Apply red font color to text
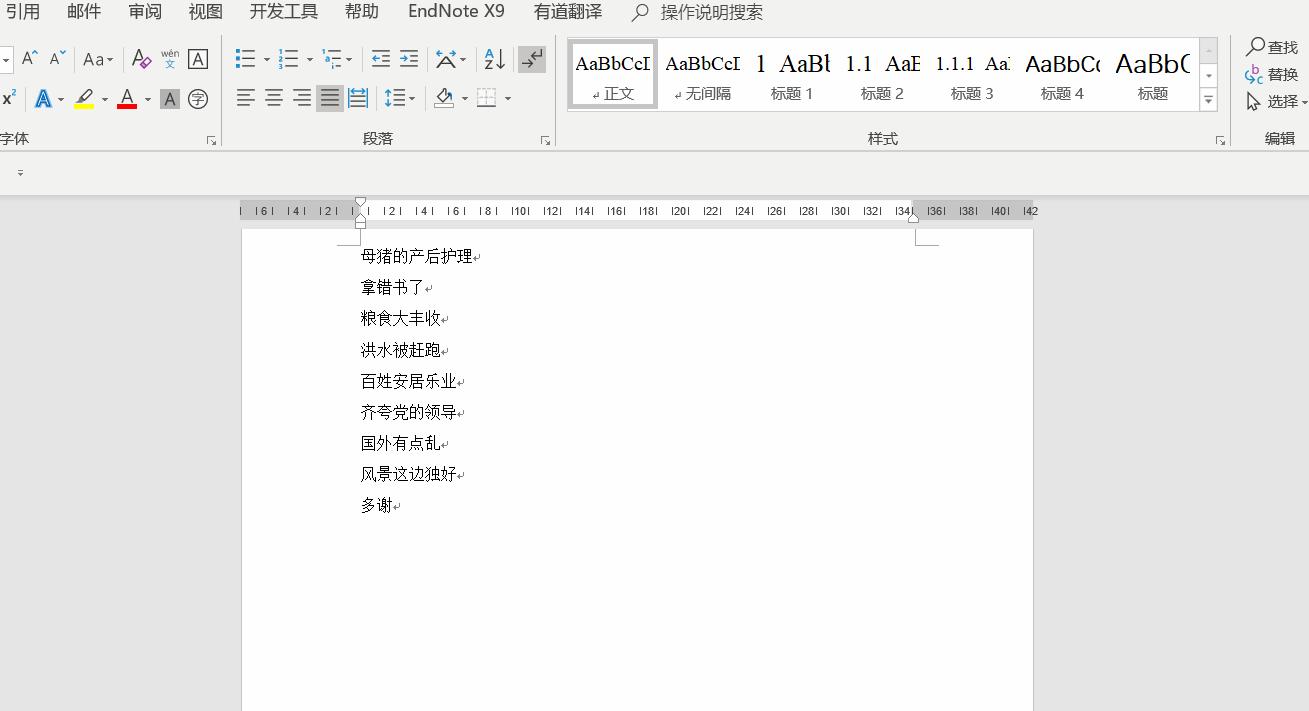The height and width of the screenshot is (711, 1309). [x=127, y=99]
